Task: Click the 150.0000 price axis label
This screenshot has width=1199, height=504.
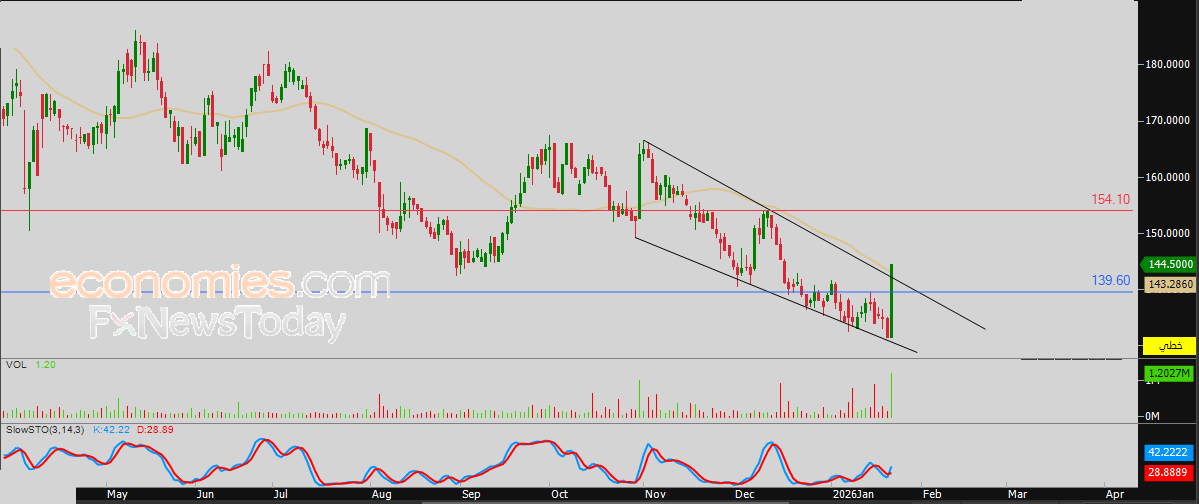Action: coord(1168,233)
